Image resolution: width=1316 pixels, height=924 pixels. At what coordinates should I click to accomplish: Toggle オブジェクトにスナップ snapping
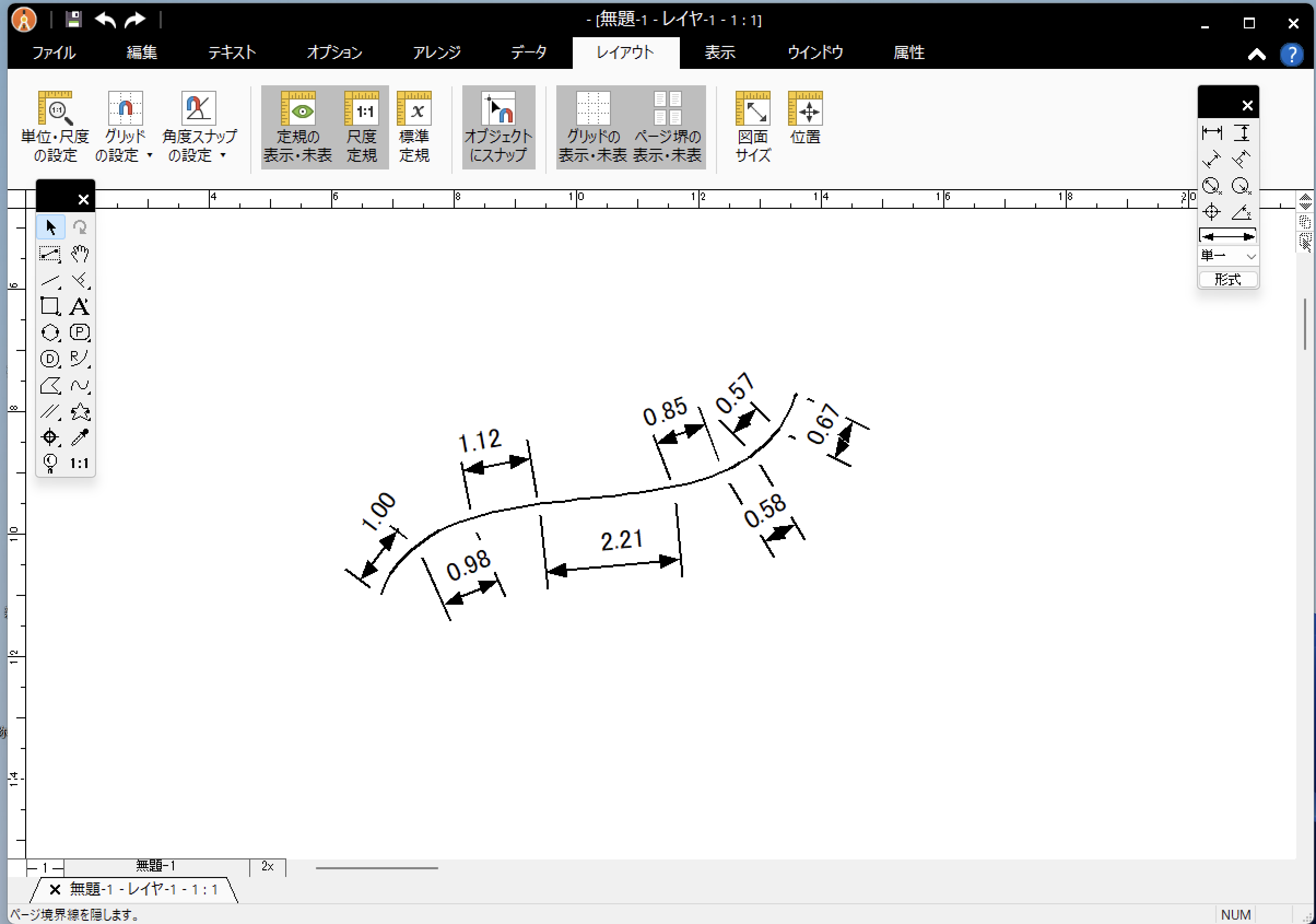tap(498, 127)
